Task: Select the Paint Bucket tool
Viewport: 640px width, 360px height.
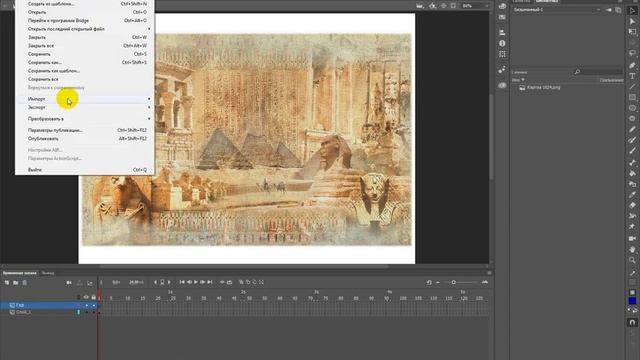Action: pos(632,173)
